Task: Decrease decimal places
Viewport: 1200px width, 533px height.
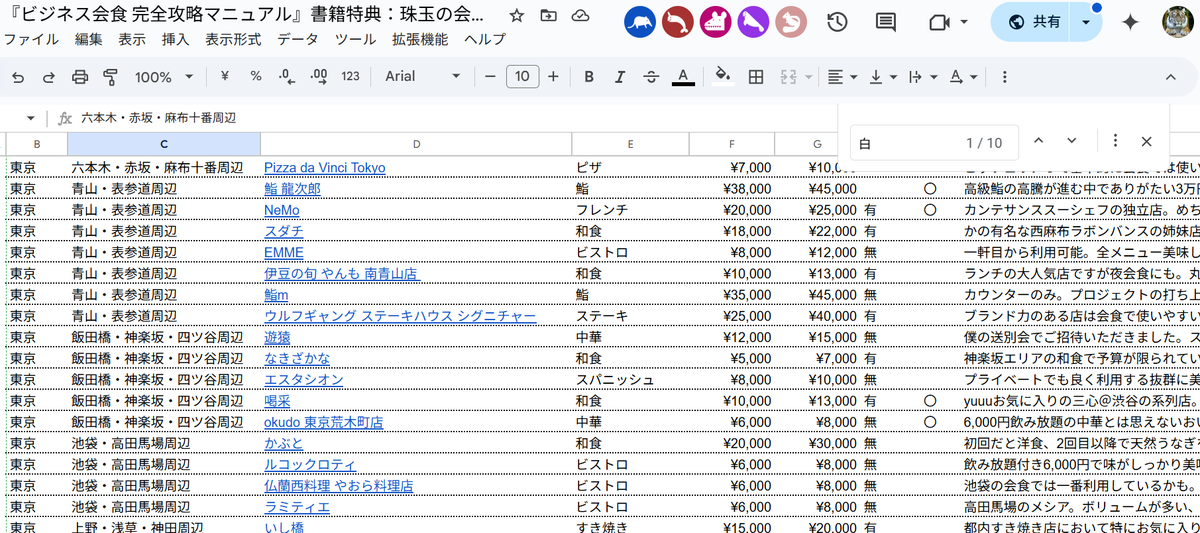Action: tap(287, 77)
